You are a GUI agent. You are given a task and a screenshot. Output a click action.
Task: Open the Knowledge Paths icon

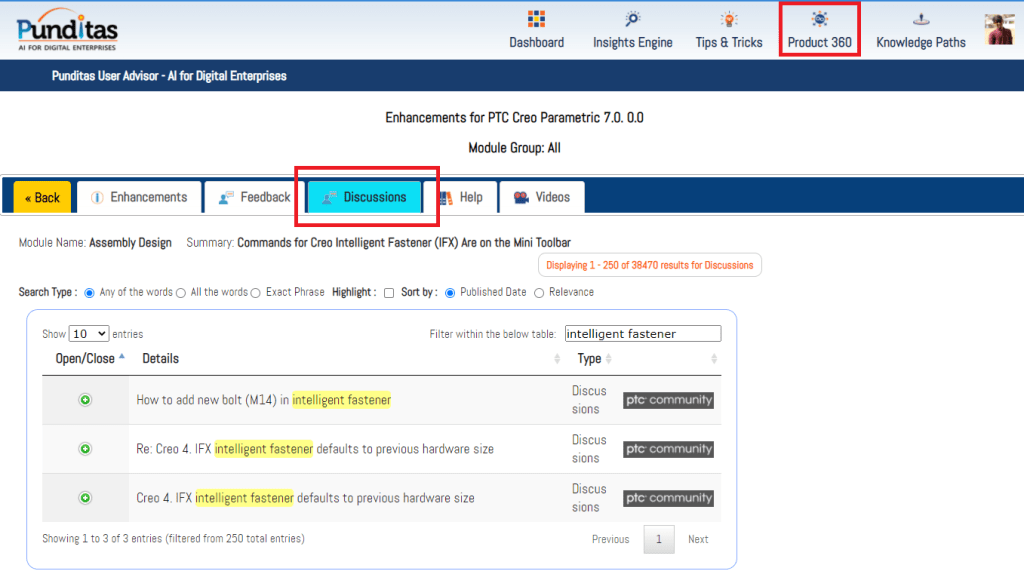click(x=921, y=19)
